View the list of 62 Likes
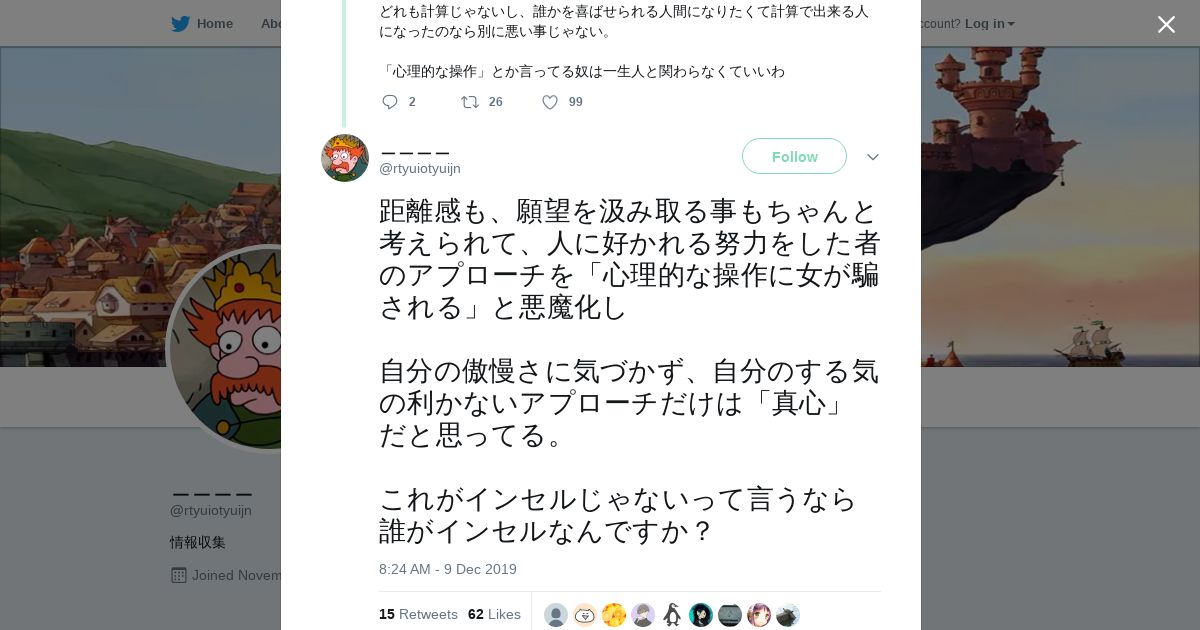The height and width of the screenshot is (630, 1200). (494, 614)
